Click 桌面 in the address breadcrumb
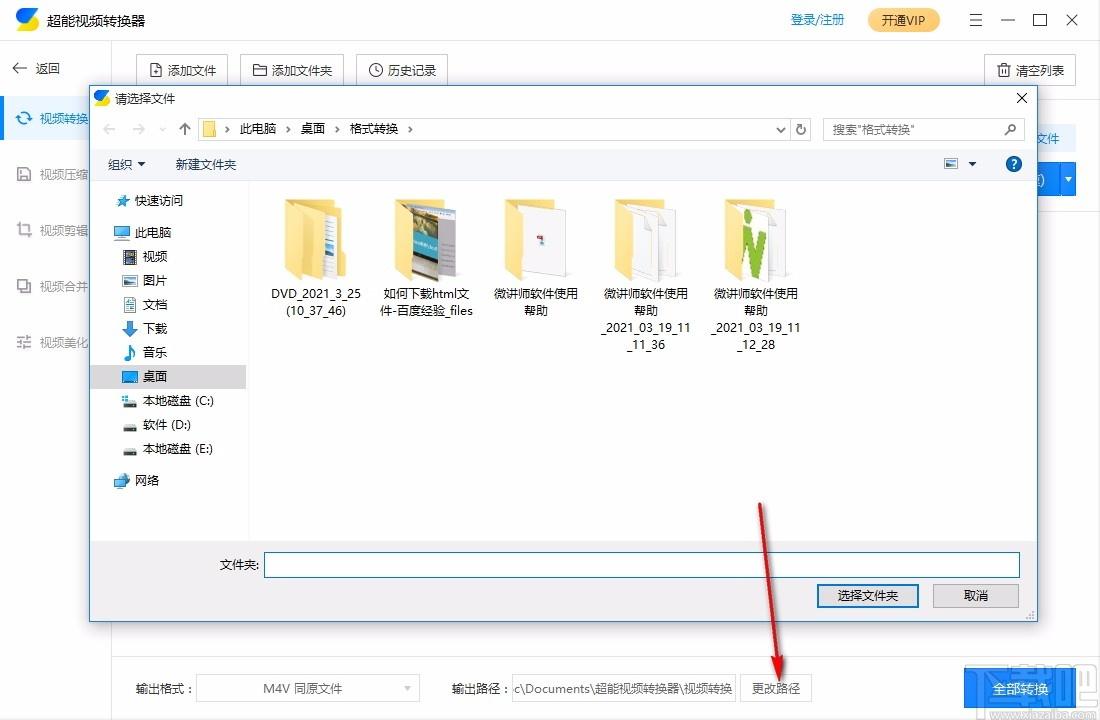Image resolution: width=1100 pixels, height=720 pixels. 313,129
